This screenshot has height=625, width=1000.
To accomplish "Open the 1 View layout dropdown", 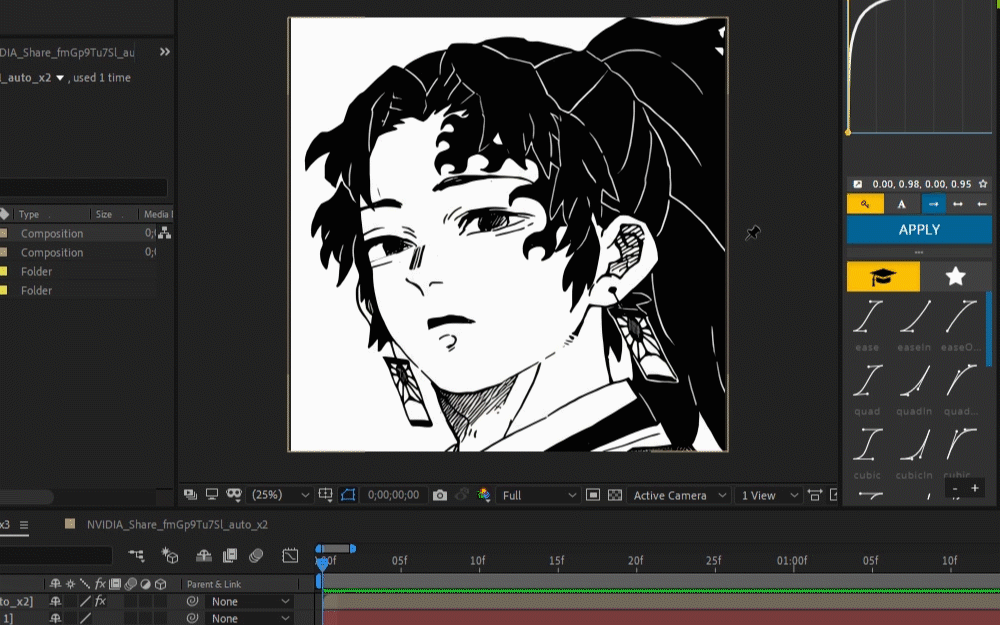I will point(768,495).
